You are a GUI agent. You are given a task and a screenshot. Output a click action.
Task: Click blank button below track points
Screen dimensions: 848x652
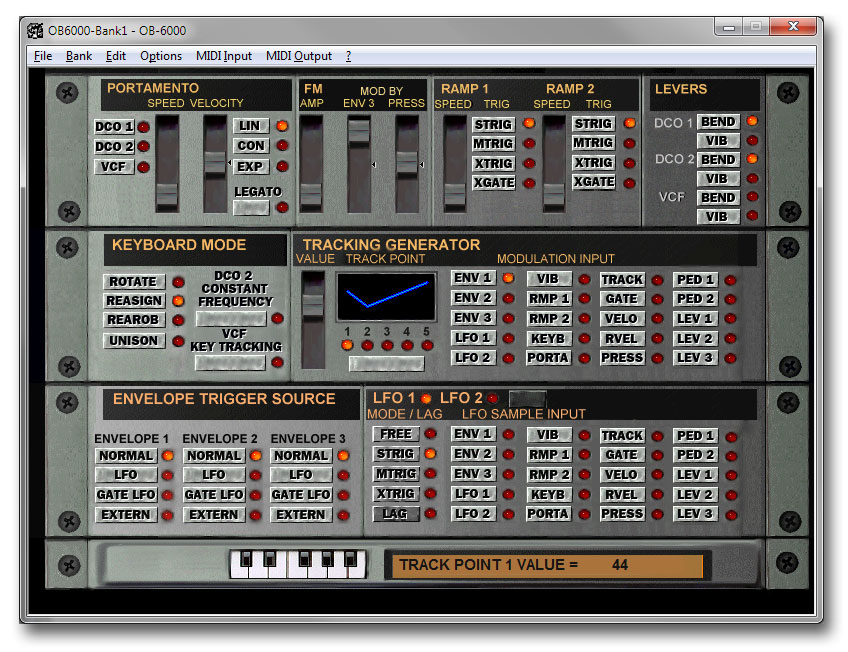386,364
